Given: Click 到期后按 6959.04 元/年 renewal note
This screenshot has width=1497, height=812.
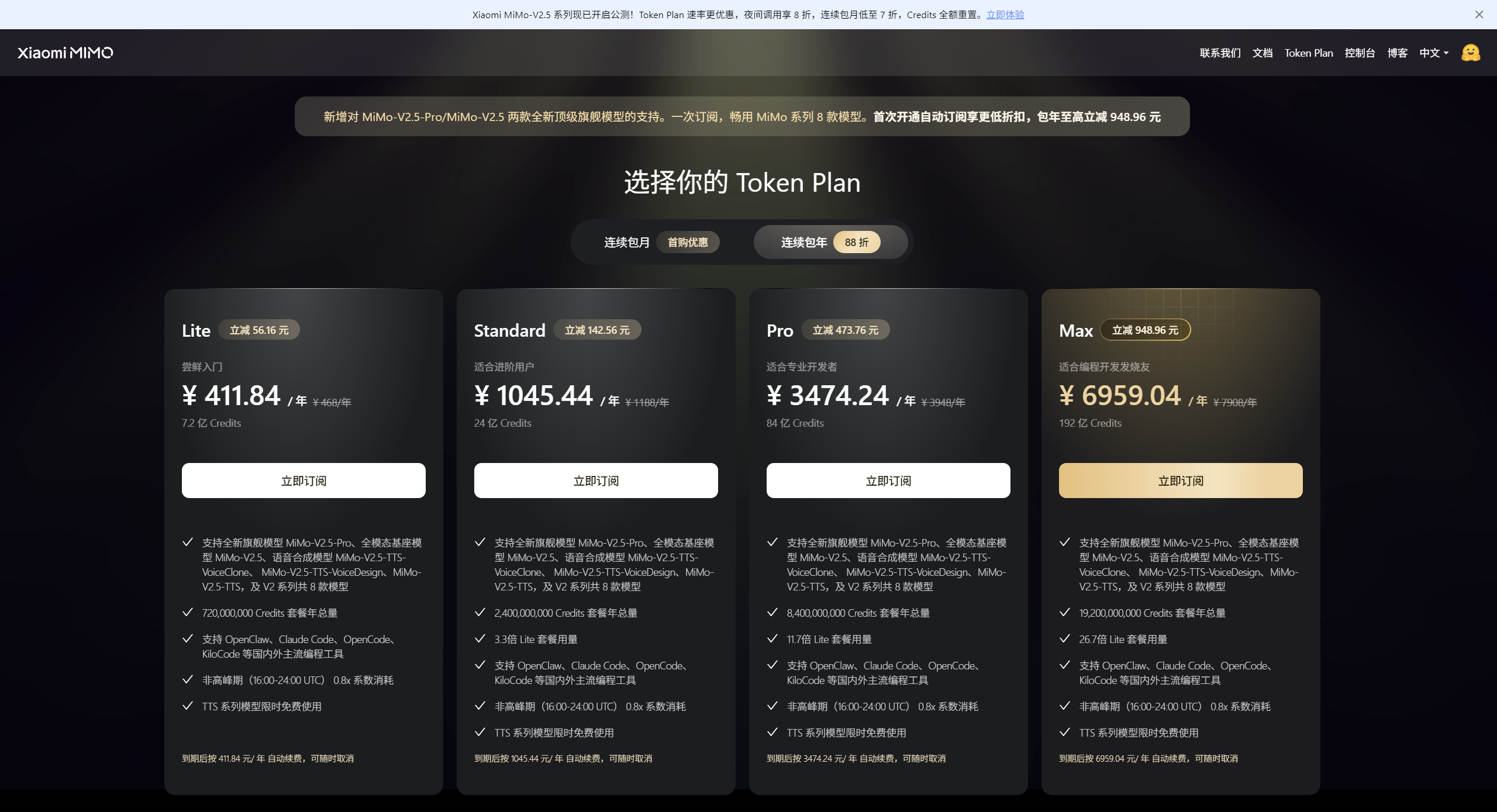Looking at the screenshot, I should tap(1148, 758).
